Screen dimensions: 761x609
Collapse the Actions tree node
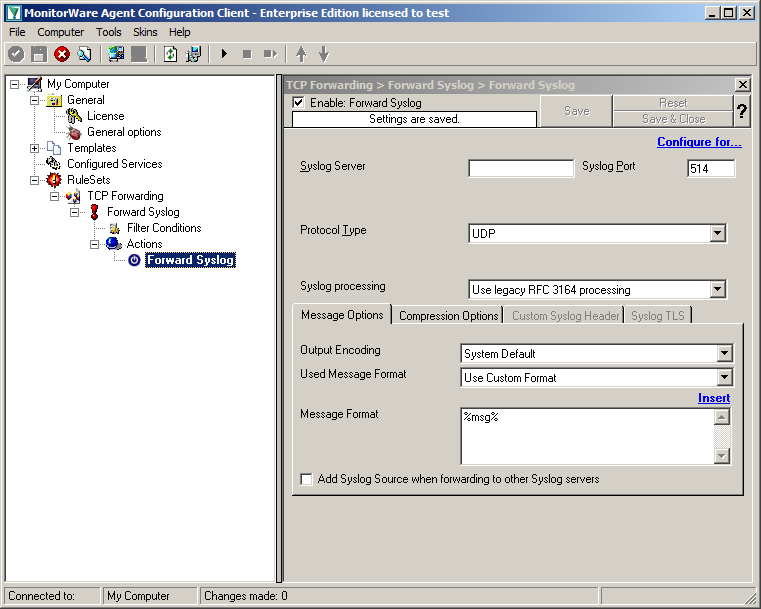coord(94,245)
